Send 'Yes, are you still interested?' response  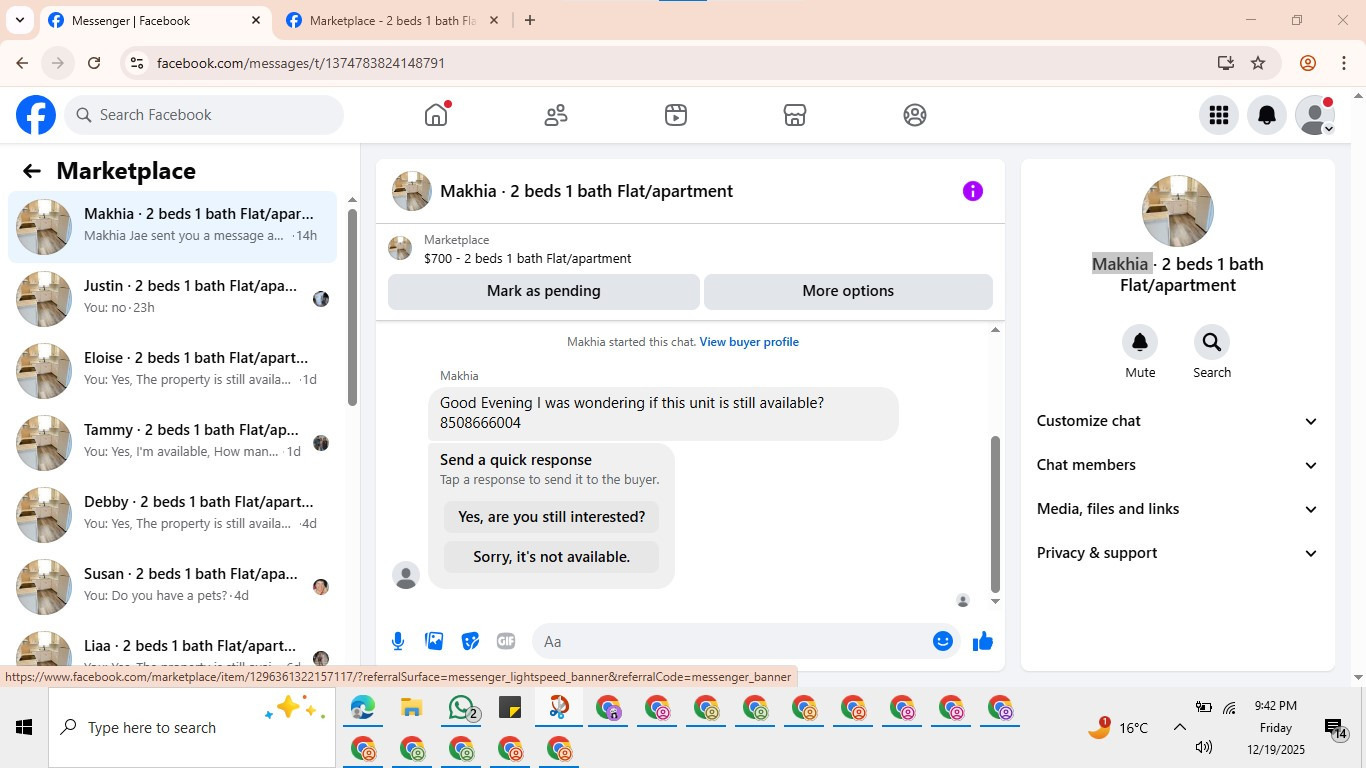[551, 517]
